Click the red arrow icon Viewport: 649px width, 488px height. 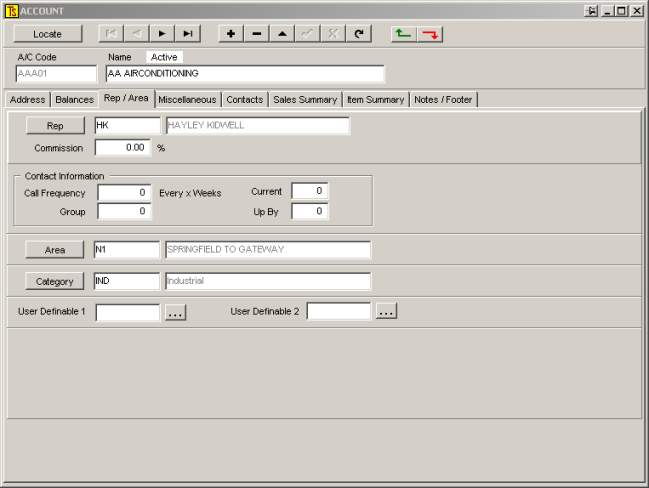coord(430,34)
